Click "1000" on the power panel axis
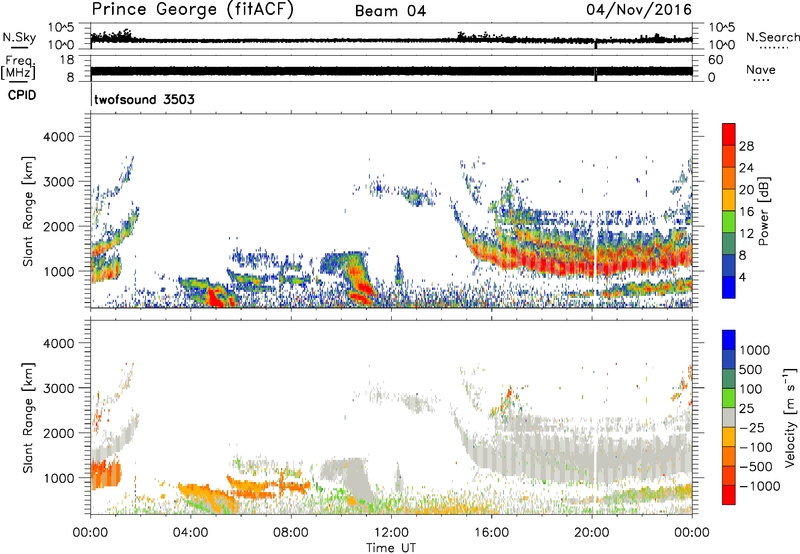The width and height of the screenshot is (800, 554). 59,271
